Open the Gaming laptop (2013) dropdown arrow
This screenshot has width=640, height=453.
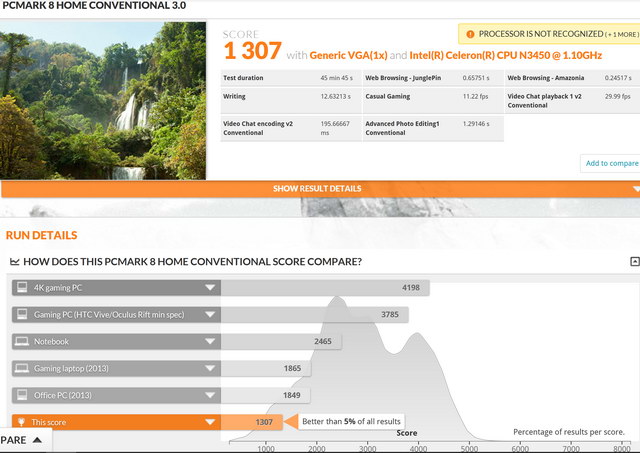pyautogui.click(x=210, y=369)
